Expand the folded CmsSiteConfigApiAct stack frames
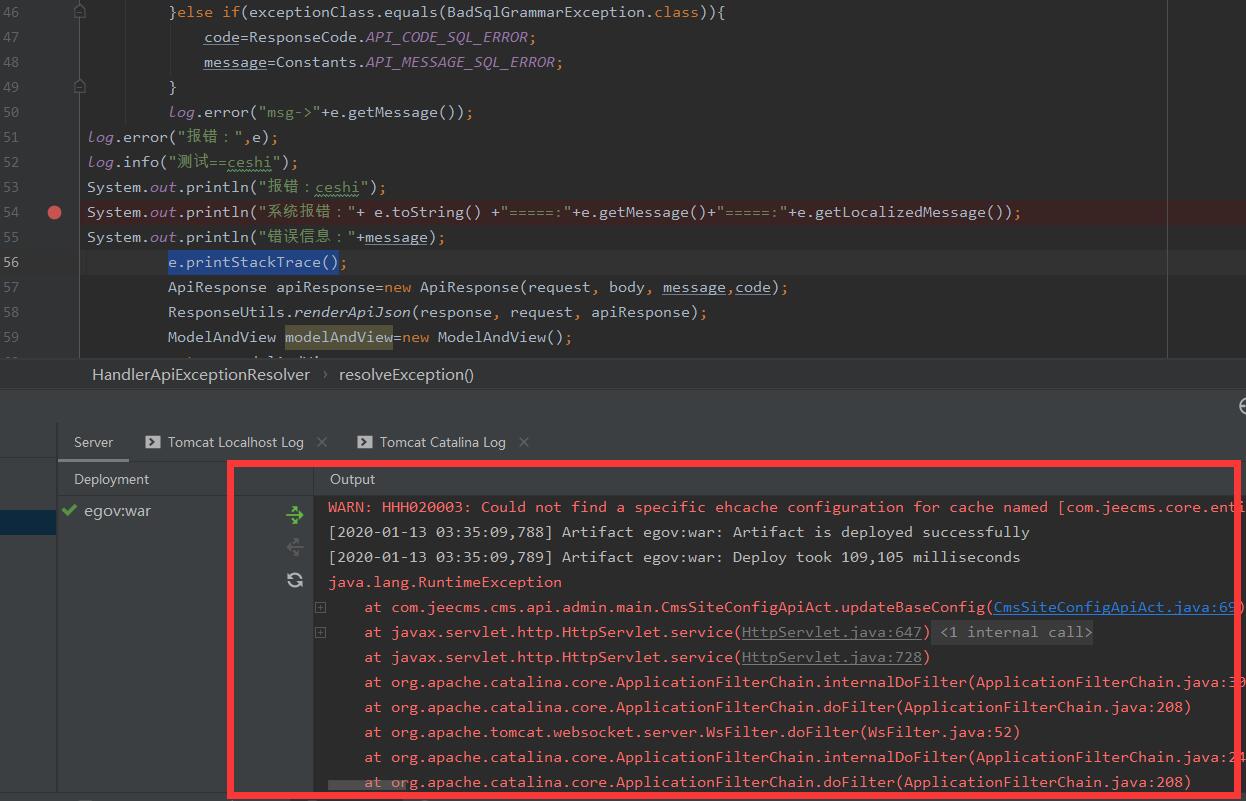 (320, 607)
